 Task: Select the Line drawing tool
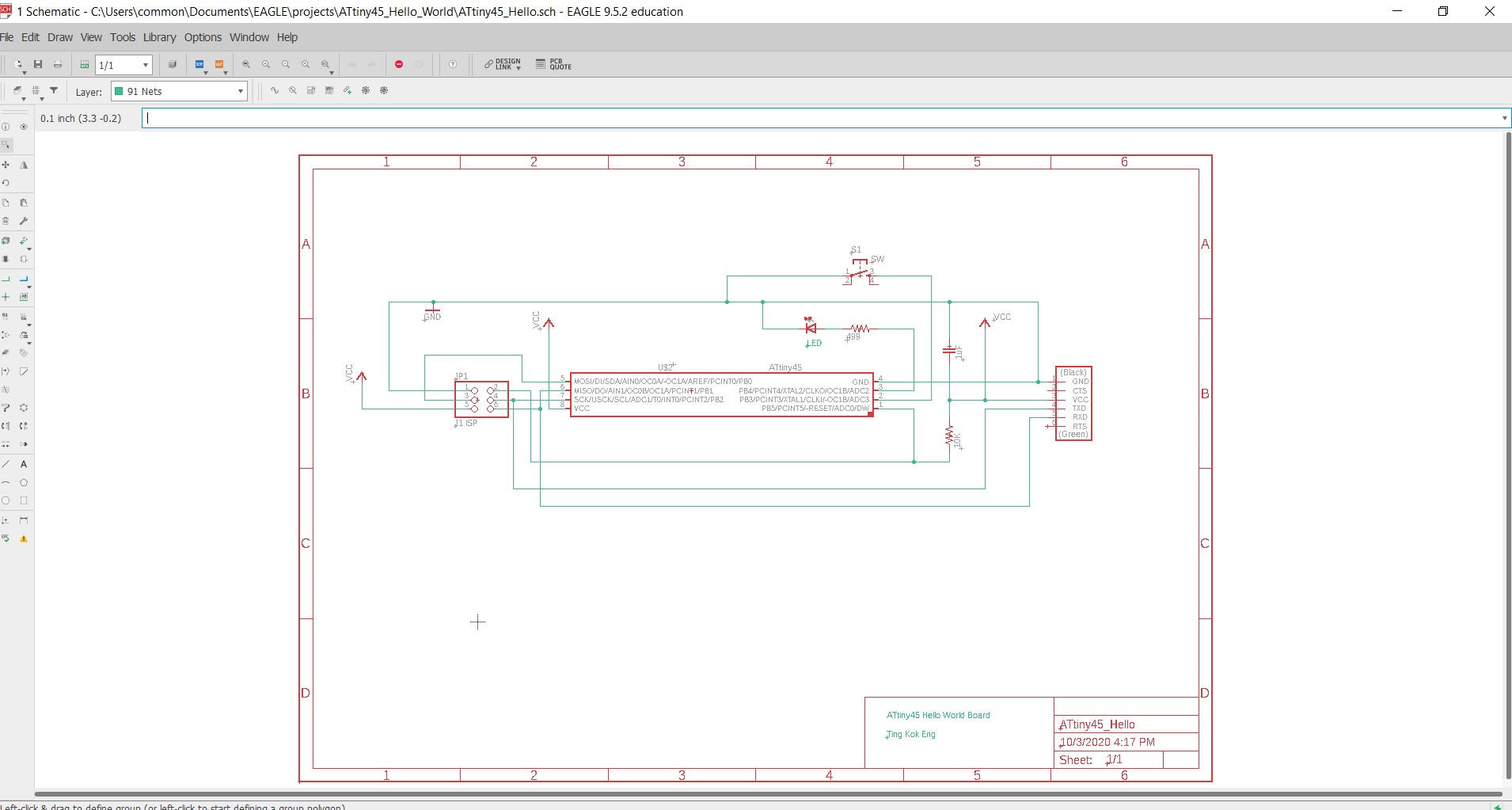(x=6, y=464)
